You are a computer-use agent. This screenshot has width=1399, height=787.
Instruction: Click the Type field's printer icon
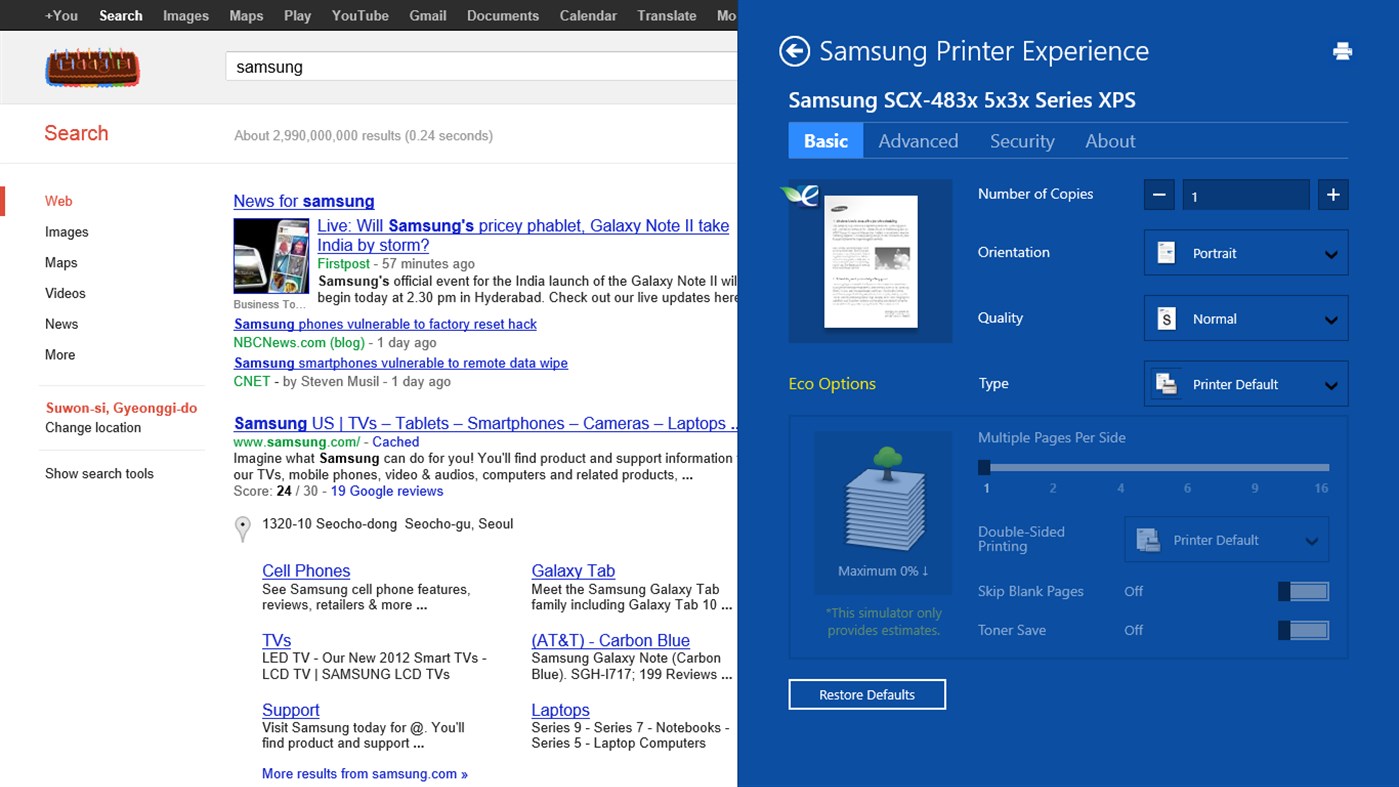pos(1166,383)
